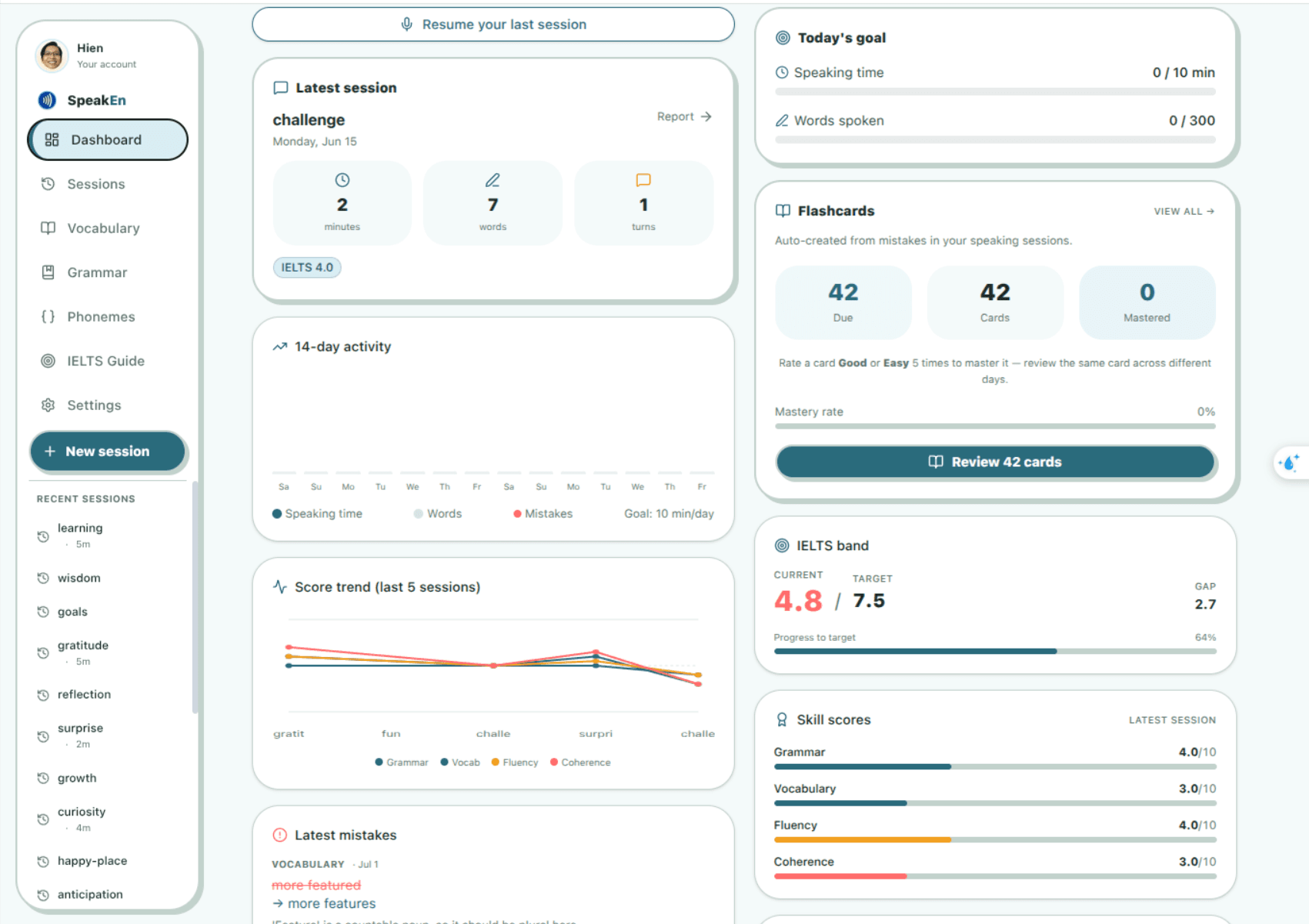Screen dimensions: 1309x924
Task: Click the Sessions history icon
Action: tap(48, 184)
